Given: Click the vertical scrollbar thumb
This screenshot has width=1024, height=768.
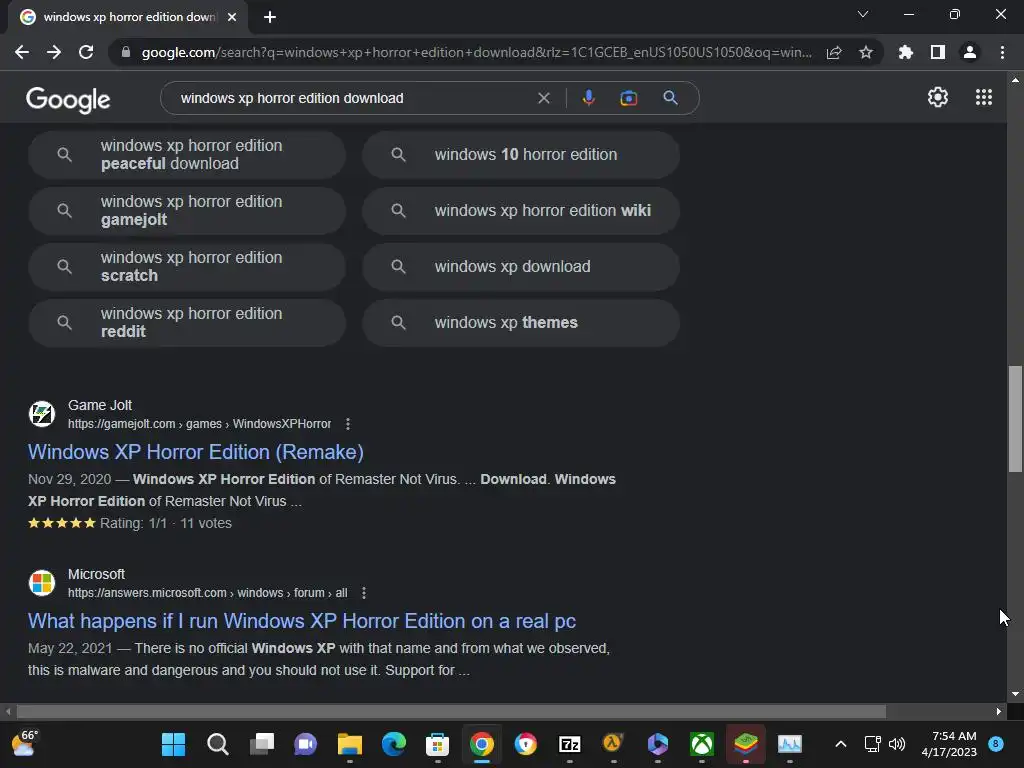Looking at the screenshot, I should (x=1015, y=418).
